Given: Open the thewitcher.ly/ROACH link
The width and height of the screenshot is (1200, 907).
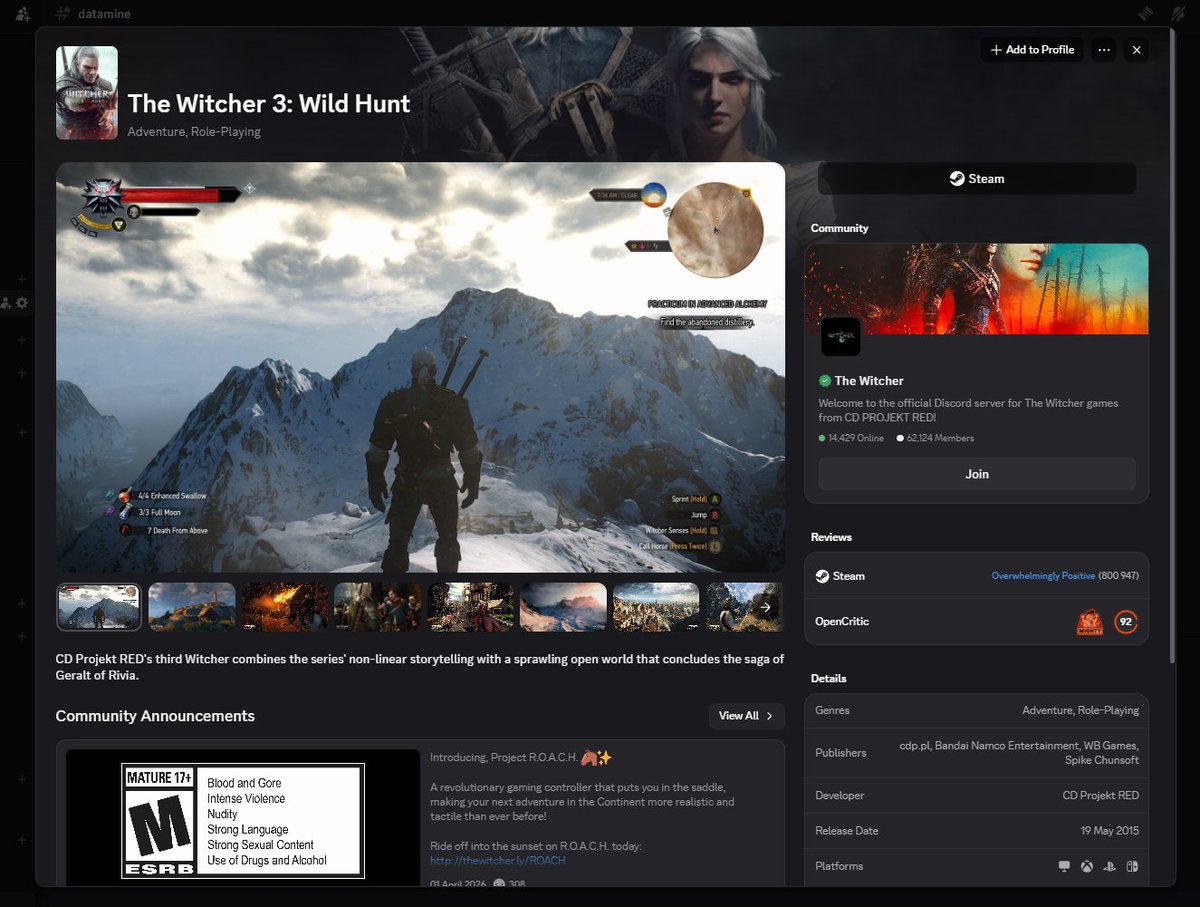Looking at the screenshot, I should tap(496, 860).
